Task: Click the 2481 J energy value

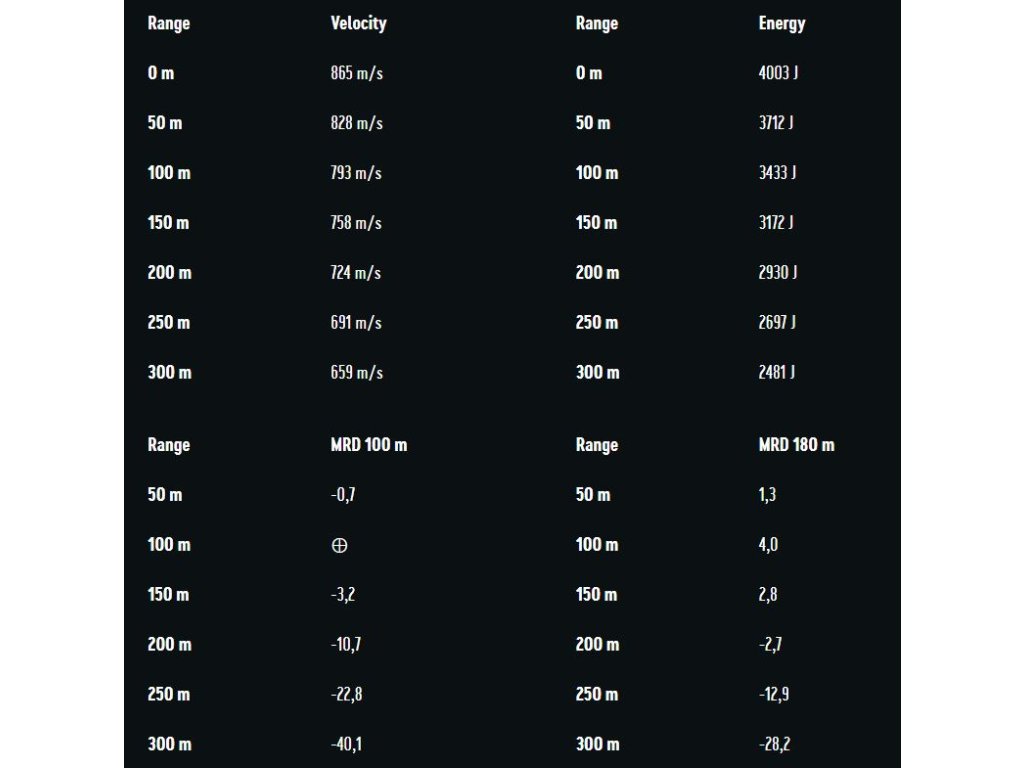Action: pyautogui.click(x=776, y=372)
